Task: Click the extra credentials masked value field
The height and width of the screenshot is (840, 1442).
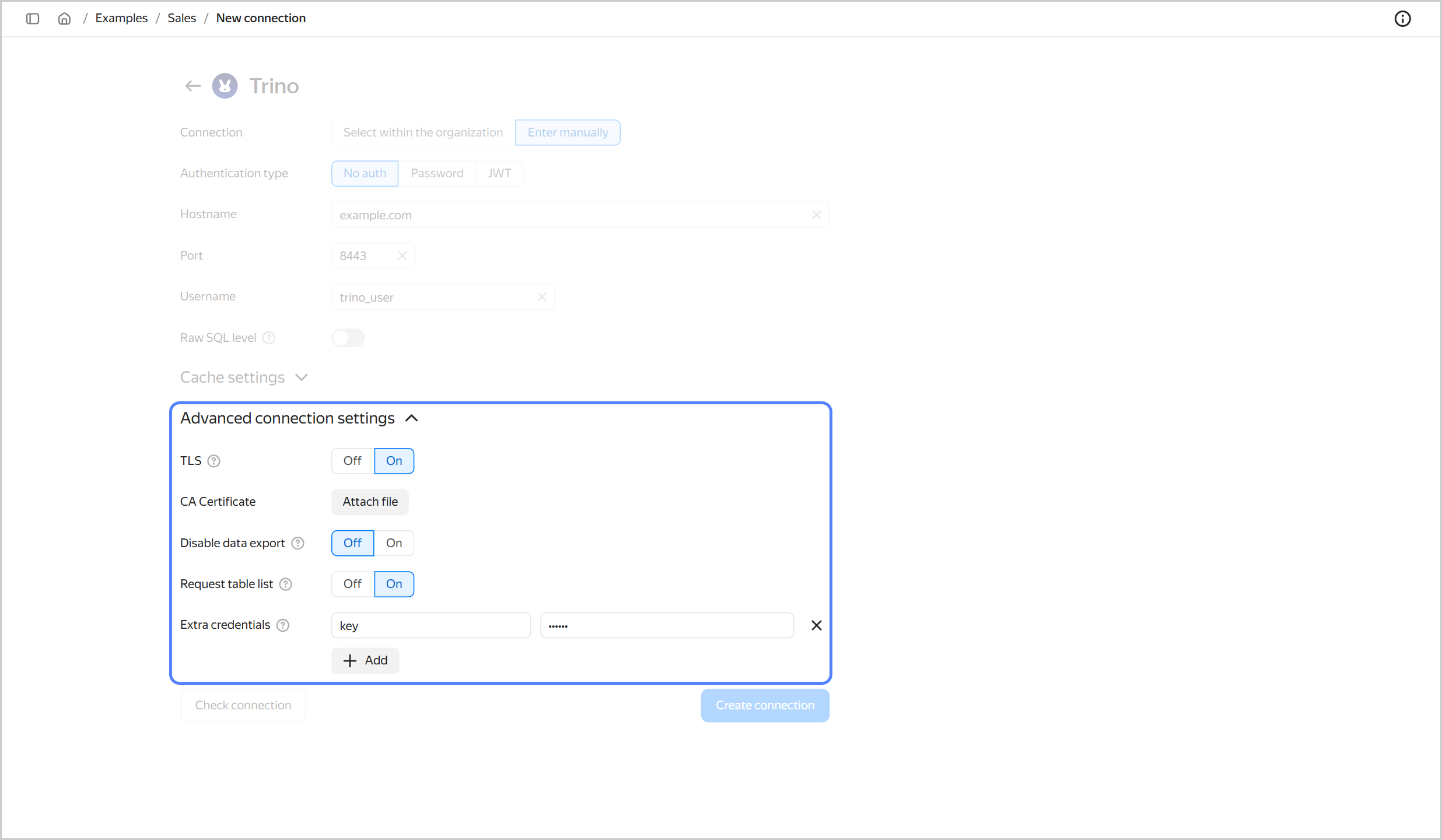Action: click(x=667, y=625)
